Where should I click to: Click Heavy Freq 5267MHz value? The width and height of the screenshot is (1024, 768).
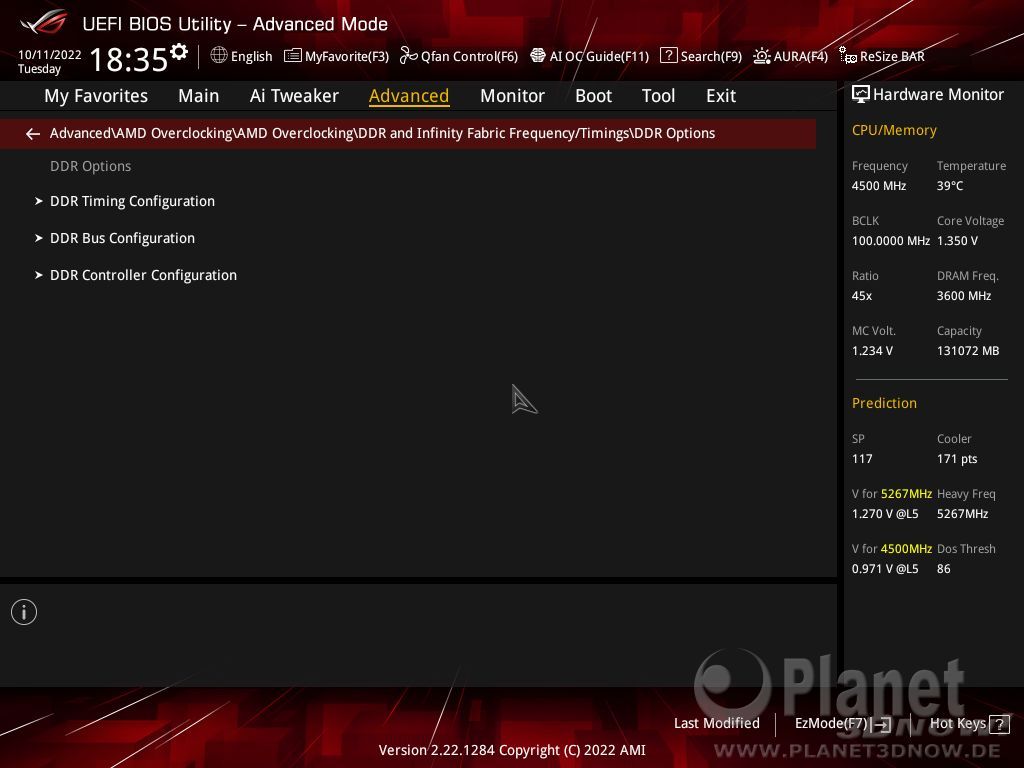(x=962, y=514)
